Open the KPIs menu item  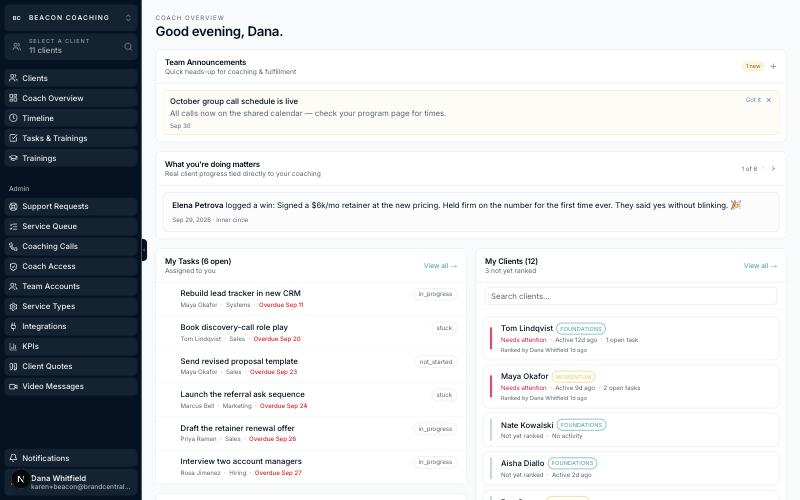coord(71,346)
